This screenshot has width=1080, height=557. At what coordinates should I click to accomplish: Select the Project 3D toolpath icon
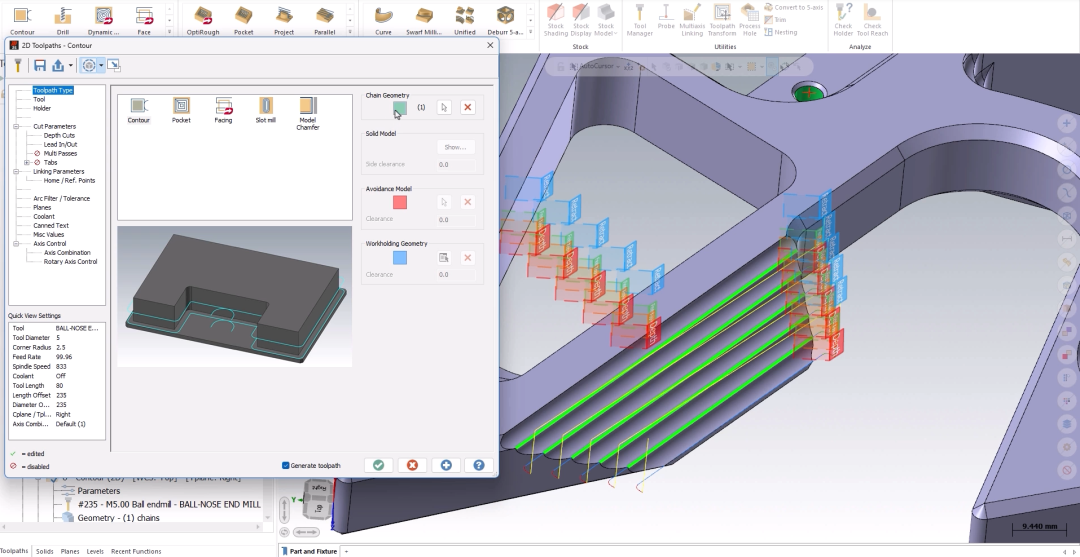[284, 20]
